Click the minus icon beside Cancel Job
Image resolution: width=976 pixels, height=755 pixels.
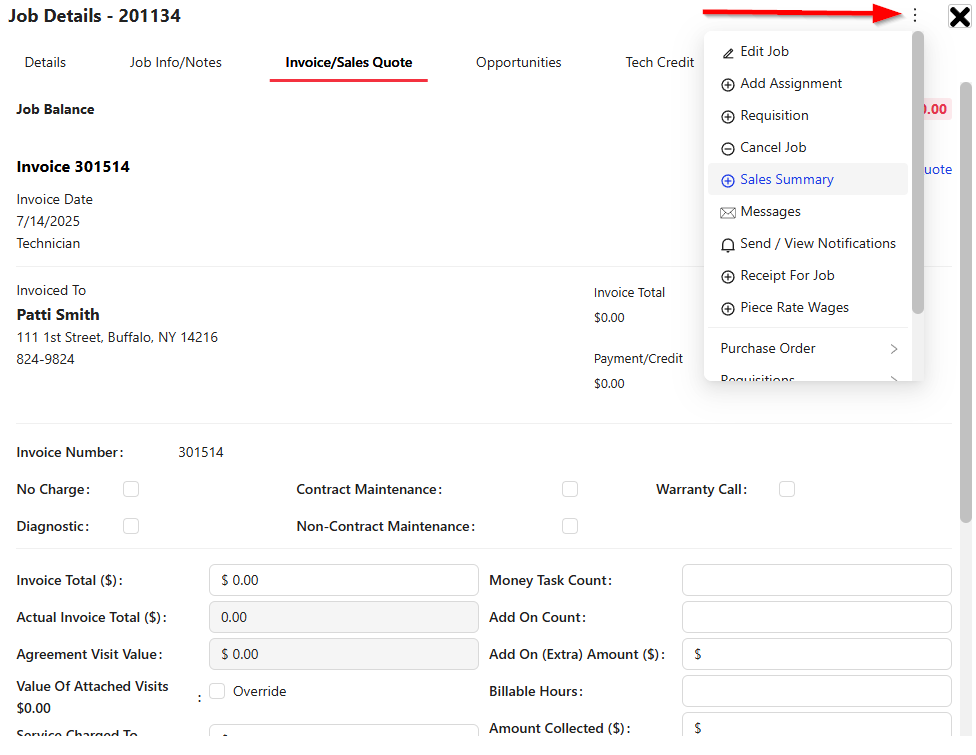[x=728, y=149]
